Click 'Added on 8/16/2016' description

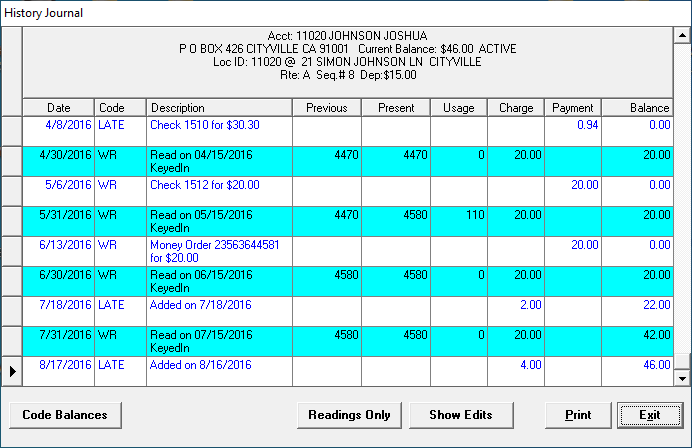(200, 365)
